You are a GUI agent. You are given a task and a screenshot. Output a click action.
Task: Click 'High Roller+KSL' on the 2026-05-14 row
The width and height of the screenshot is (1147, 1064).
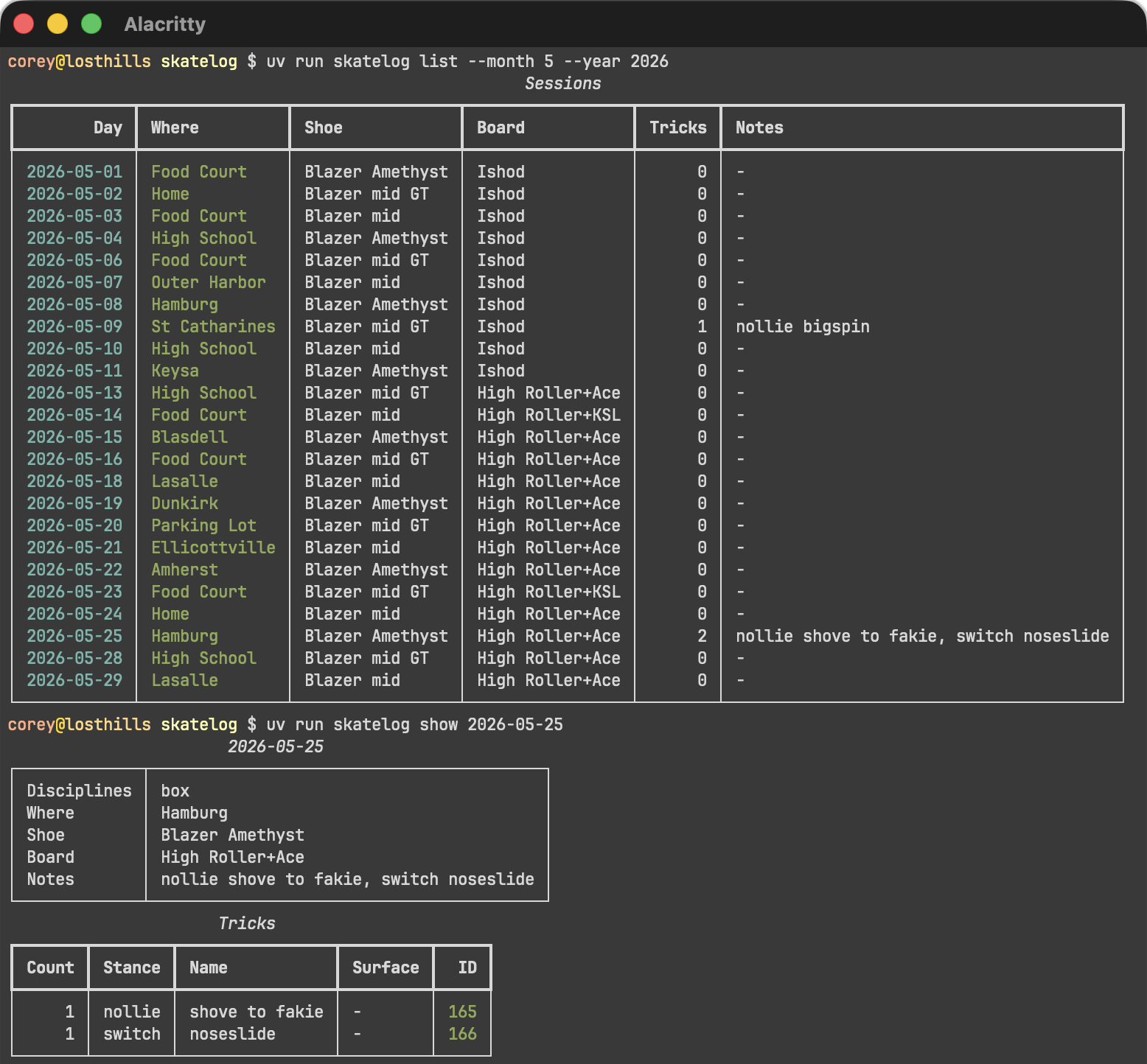548,415
